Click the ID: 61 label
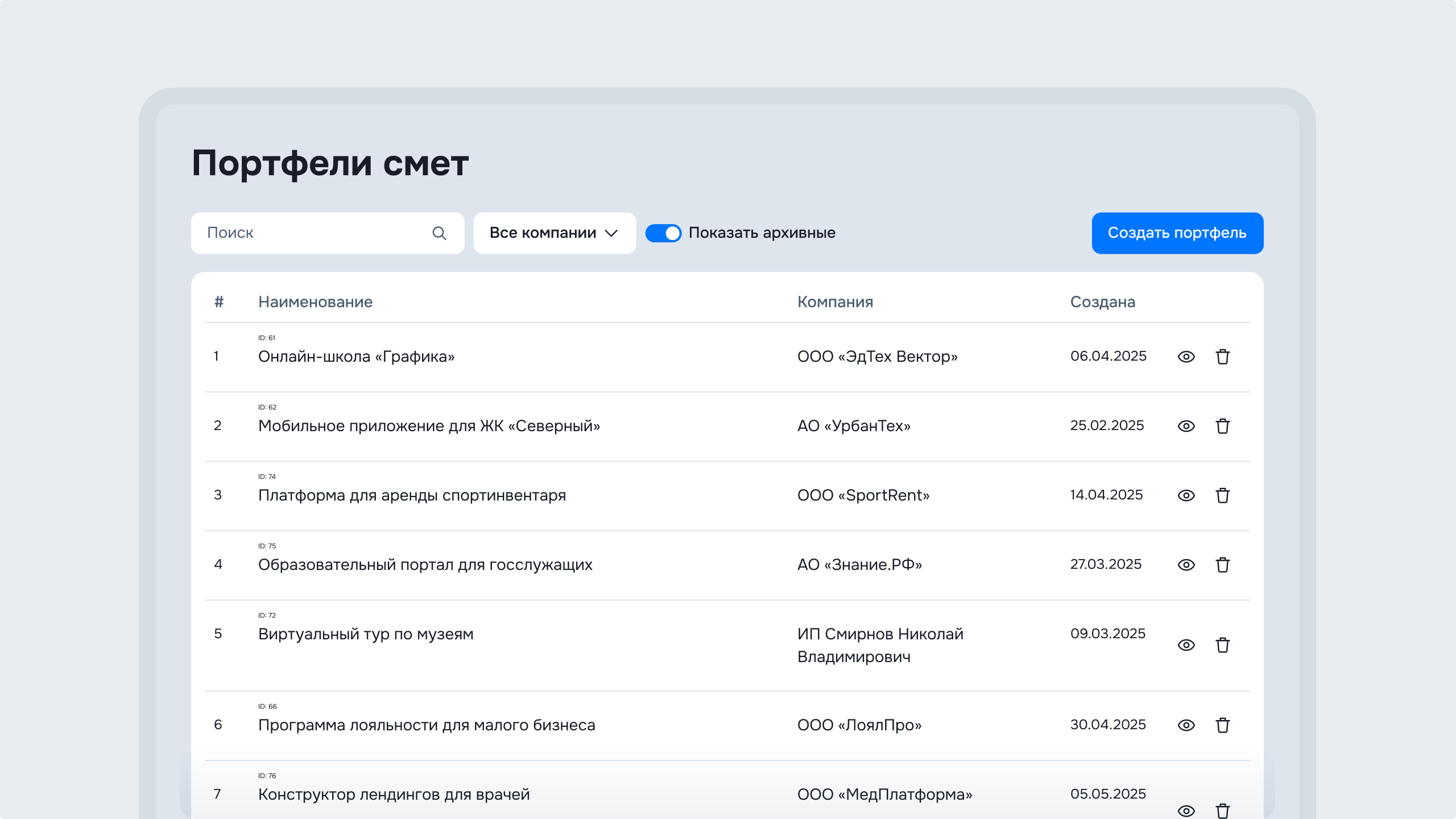Image resolution: width=1456 pixels, height=819 pixels. tap(267, 338)
